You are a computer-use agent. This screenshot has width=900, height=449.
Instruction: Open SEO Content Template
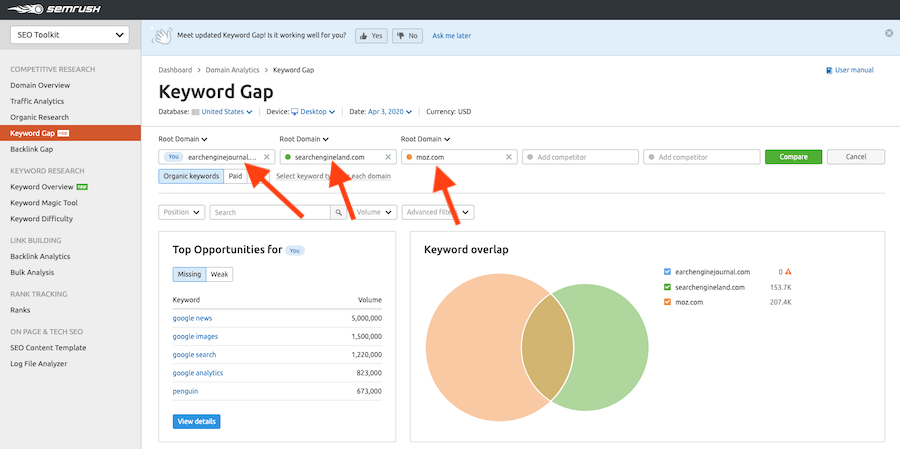48,348
